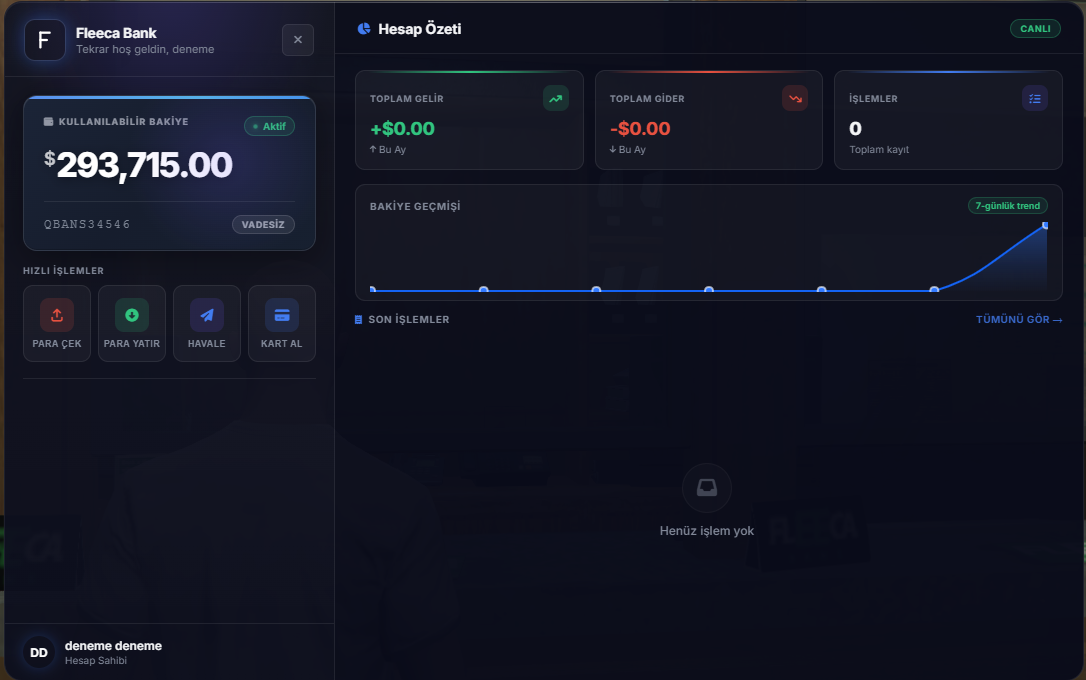Click the empty inbox icon
1086x680 pixels.
706,487
